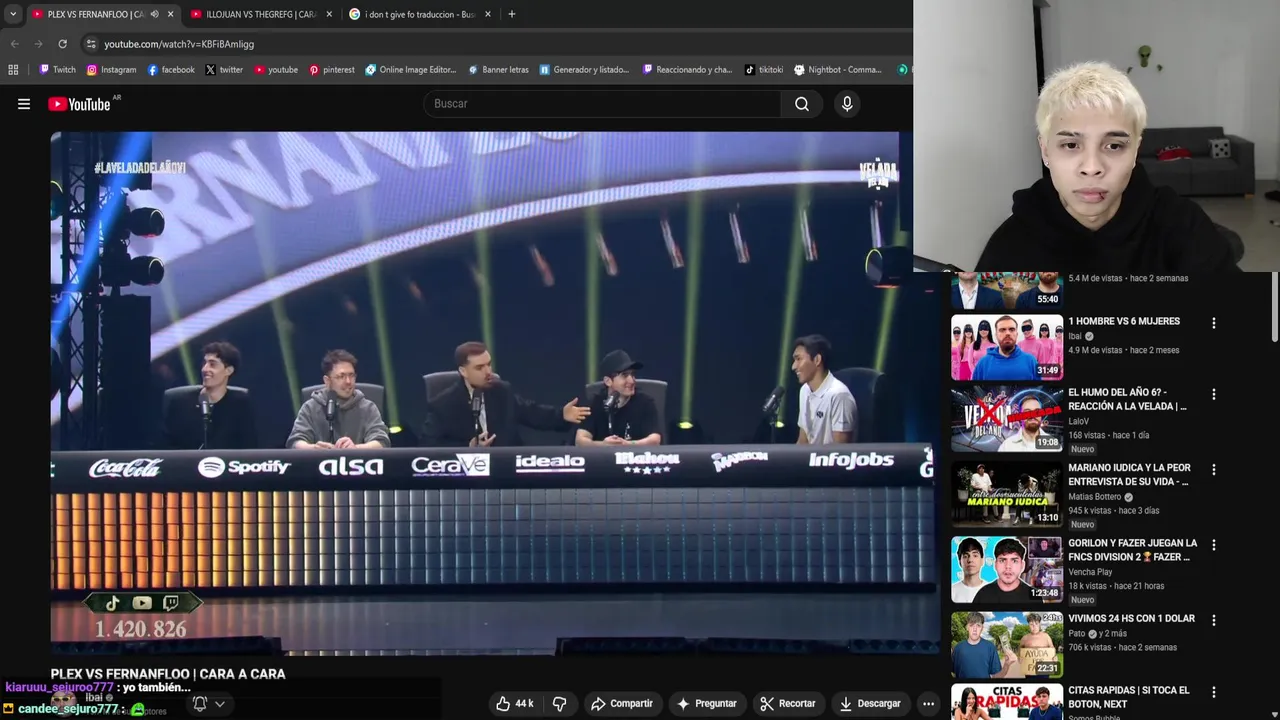The width and height of the screenshot is (1280, 720).
Task: Start voice search with microphone icon
Action: (x=847, y=104)
